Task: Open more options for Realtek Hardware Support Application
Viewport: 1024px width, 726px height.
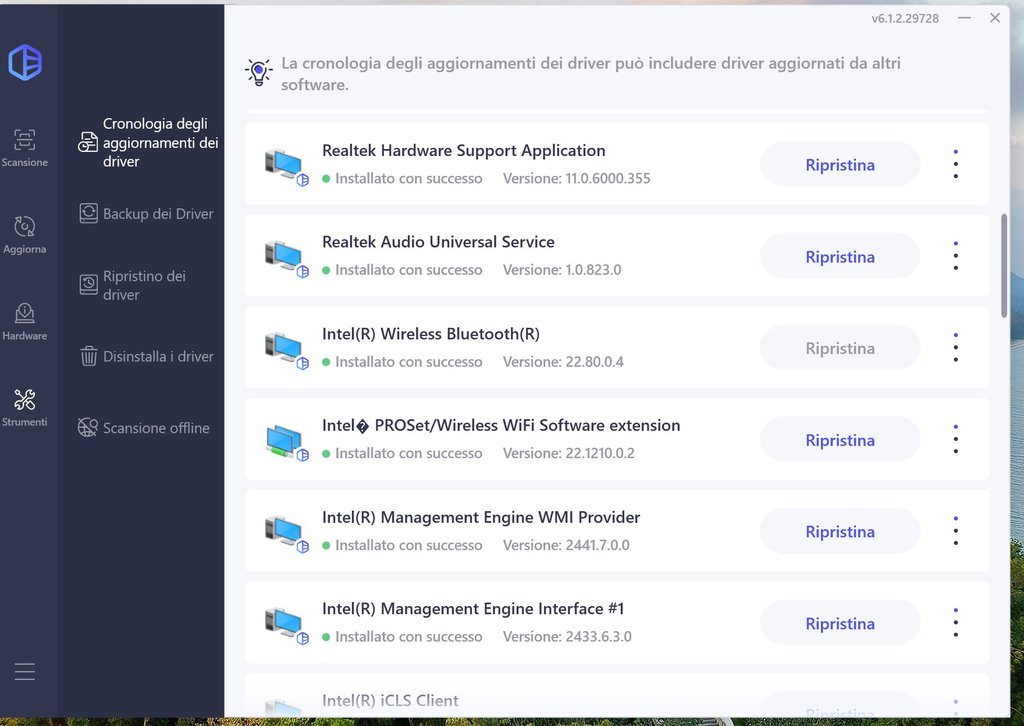Action: point(955,164)
